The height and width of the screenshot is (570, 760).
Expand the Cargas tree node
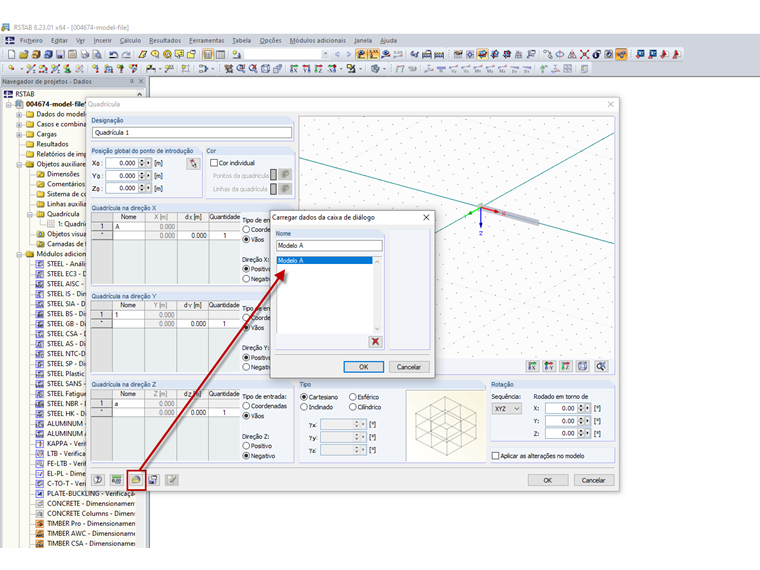(x=19, y=134)
